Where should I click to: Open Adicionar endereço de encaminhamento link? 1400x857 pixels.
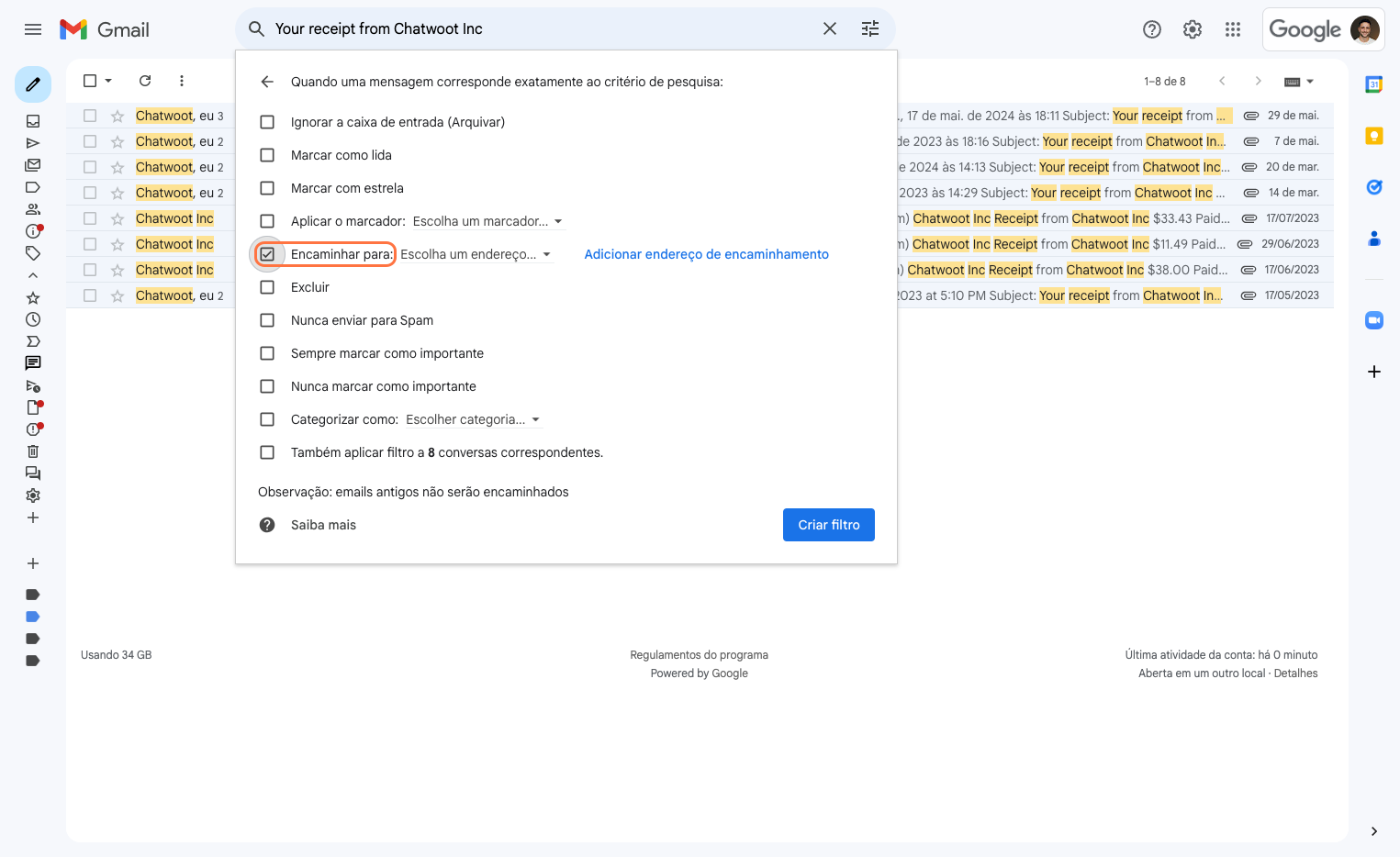click(x=707, y=254)
